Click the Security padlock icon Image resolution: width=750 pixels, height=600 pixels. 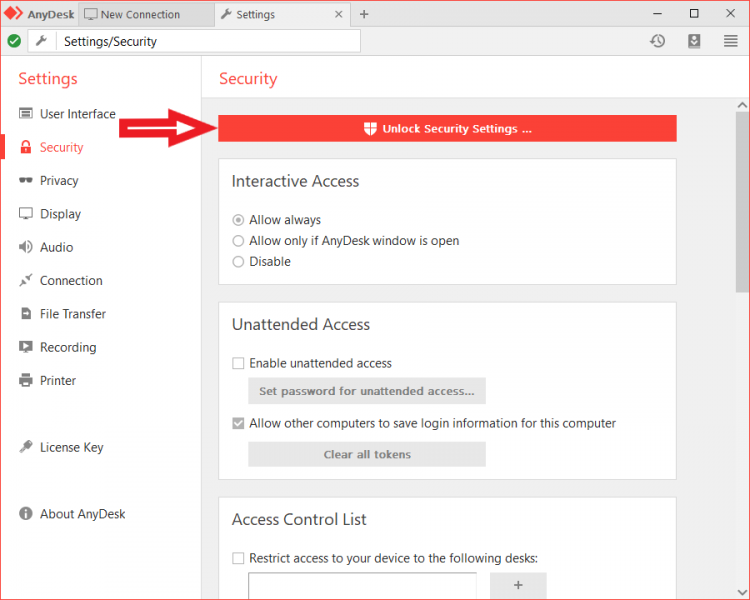[x=26, y=147]
